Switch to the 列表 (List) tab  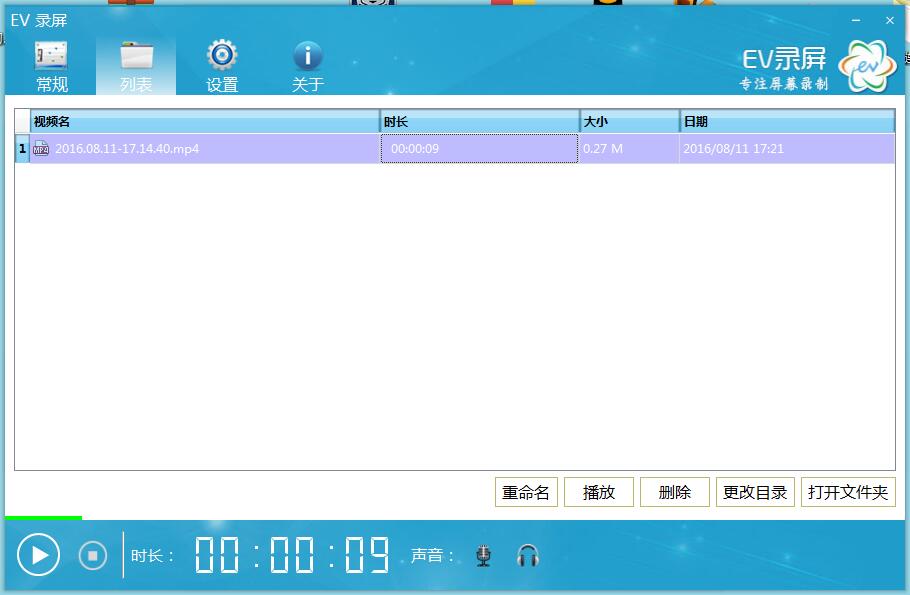(136, 66)
